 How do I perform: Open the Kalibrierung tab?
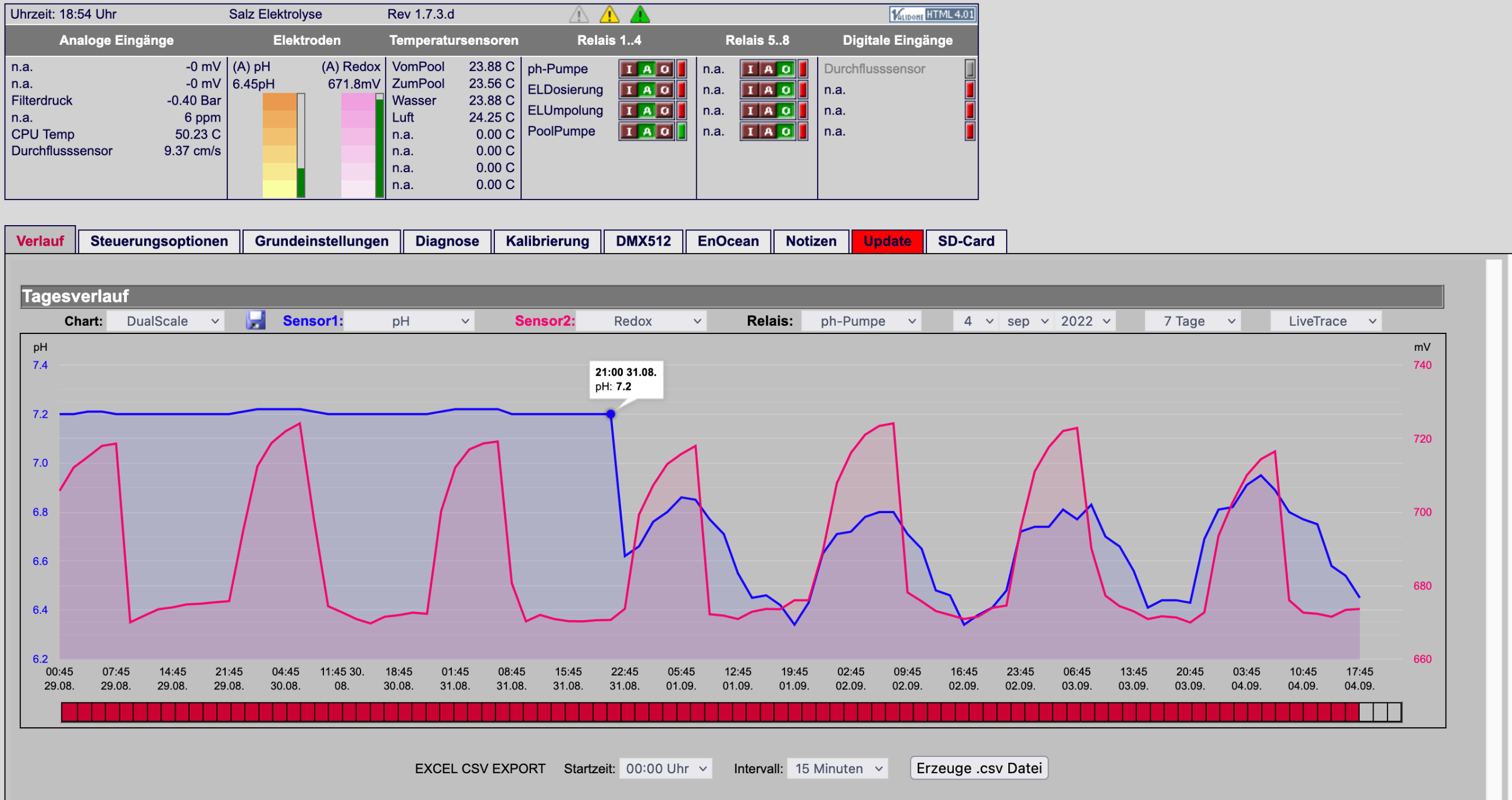(x=547, y=241)
